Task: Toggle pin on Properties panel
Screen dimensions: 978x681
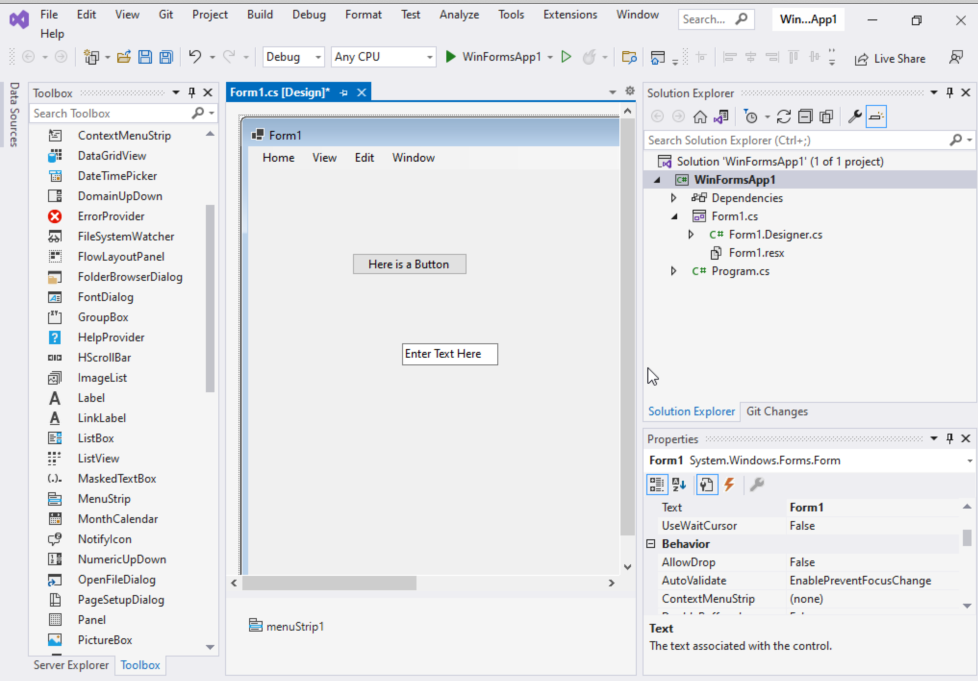Action: [x=950, y=439]
